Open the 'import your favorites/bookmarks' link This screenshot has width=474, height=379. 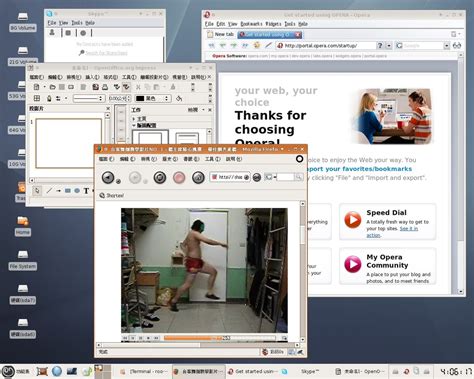[x=359, y=169]
